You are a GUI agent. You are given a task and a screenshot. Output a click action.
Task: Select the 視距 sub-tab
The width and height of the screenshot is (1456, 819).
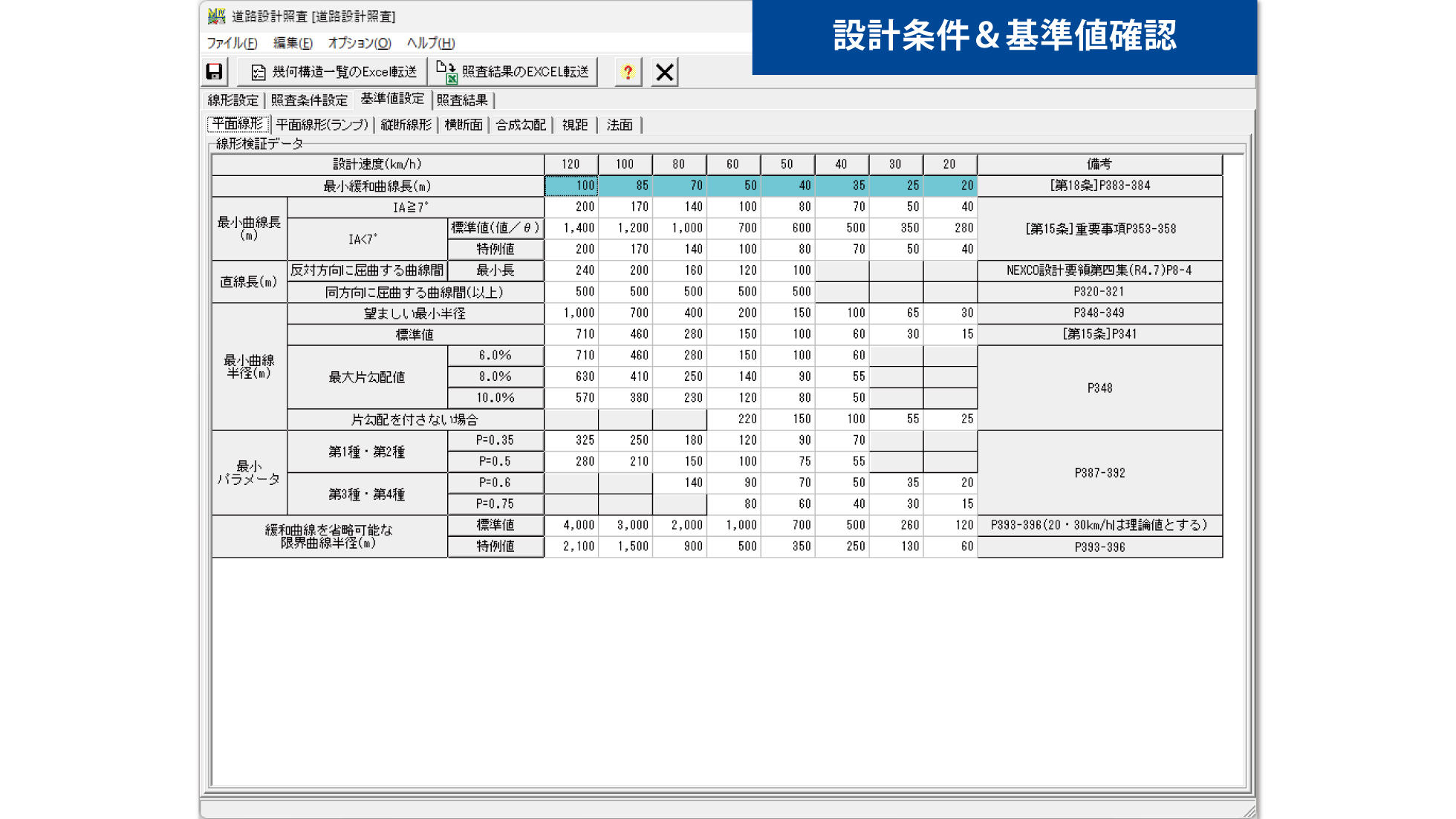[x=575, y=125]
